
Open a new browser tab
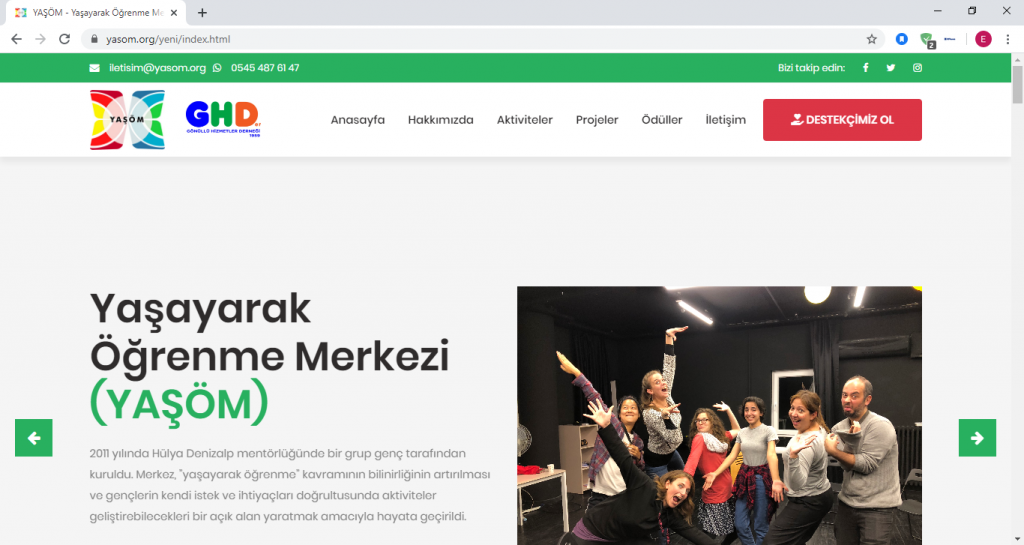(202, 12)
